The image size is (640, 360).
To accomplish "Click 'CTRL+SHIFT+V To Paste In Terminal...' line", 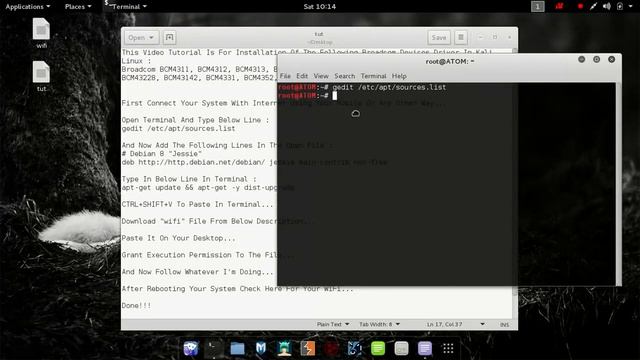I will 198,204.
